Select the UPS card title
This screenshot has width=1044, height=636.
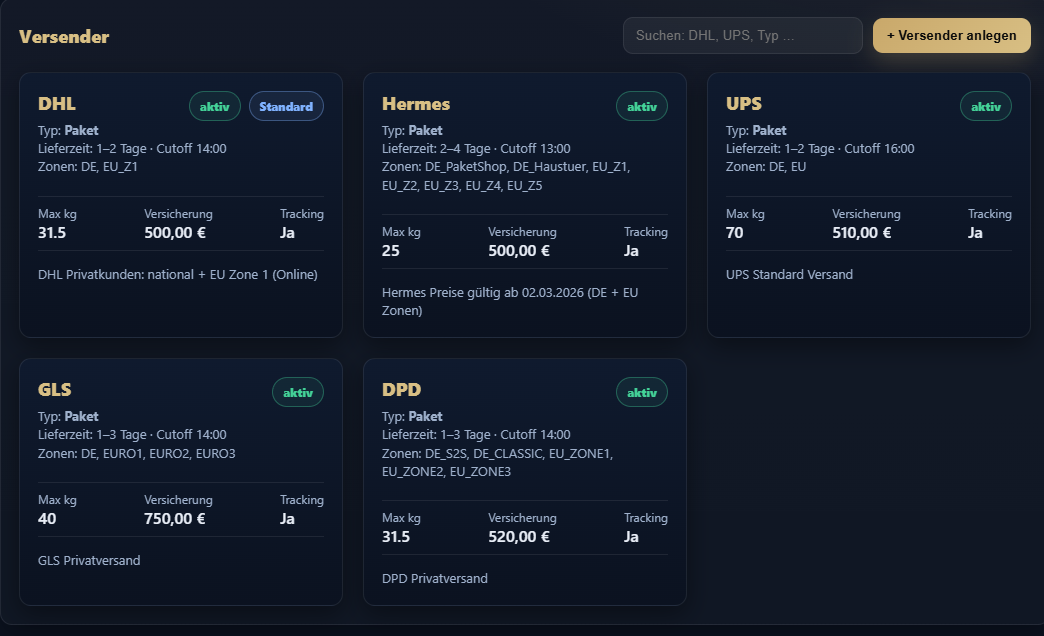(x=744, y=104)
